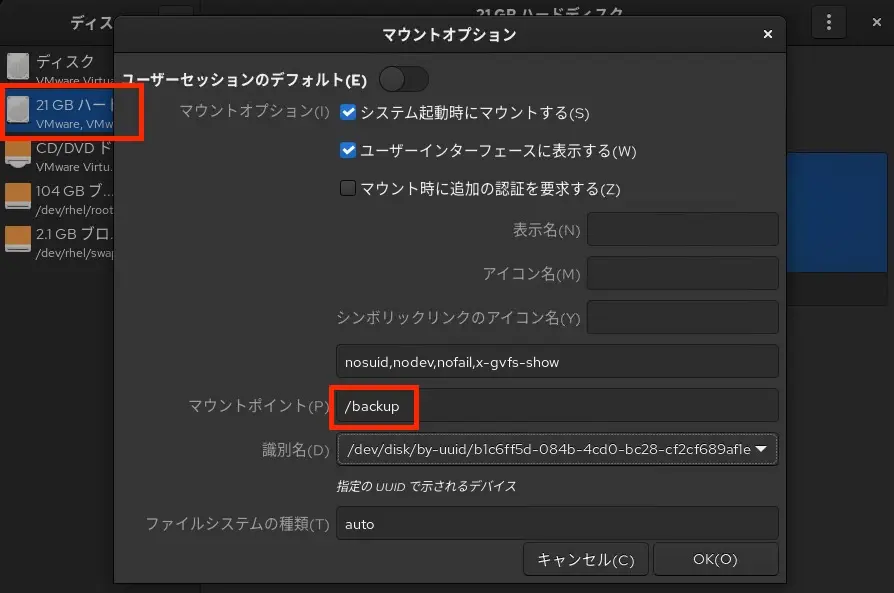
Task: Enable マウント時に追加の認証を要求する
Action: click(349, 188)
